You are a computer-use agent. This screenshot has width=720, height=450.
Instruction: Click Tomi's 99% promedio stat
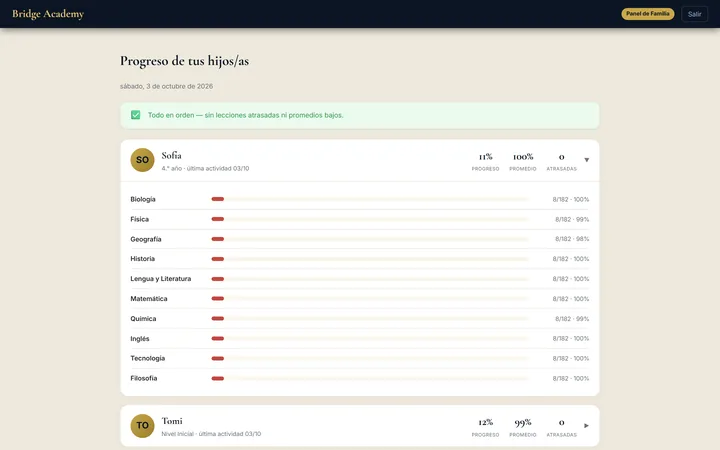[x=523, y=427]
